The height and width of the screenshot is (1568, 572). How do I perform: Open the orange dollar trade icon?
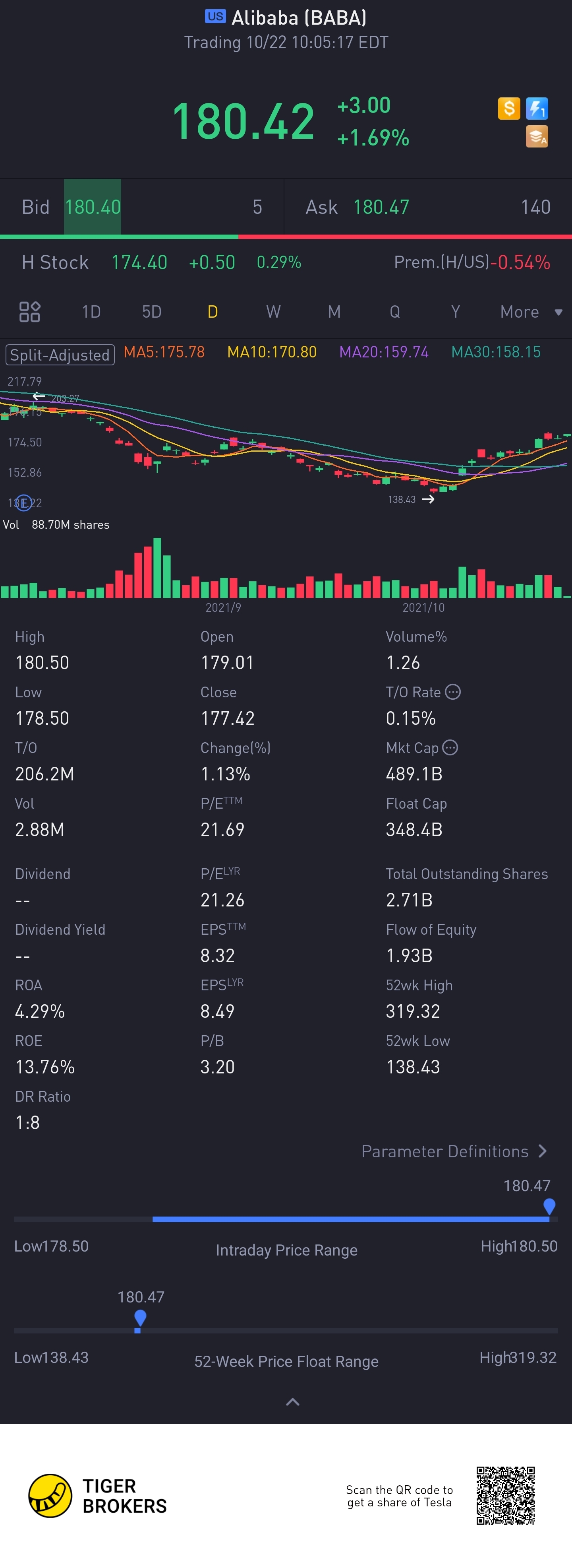click(x=509, y=109)
